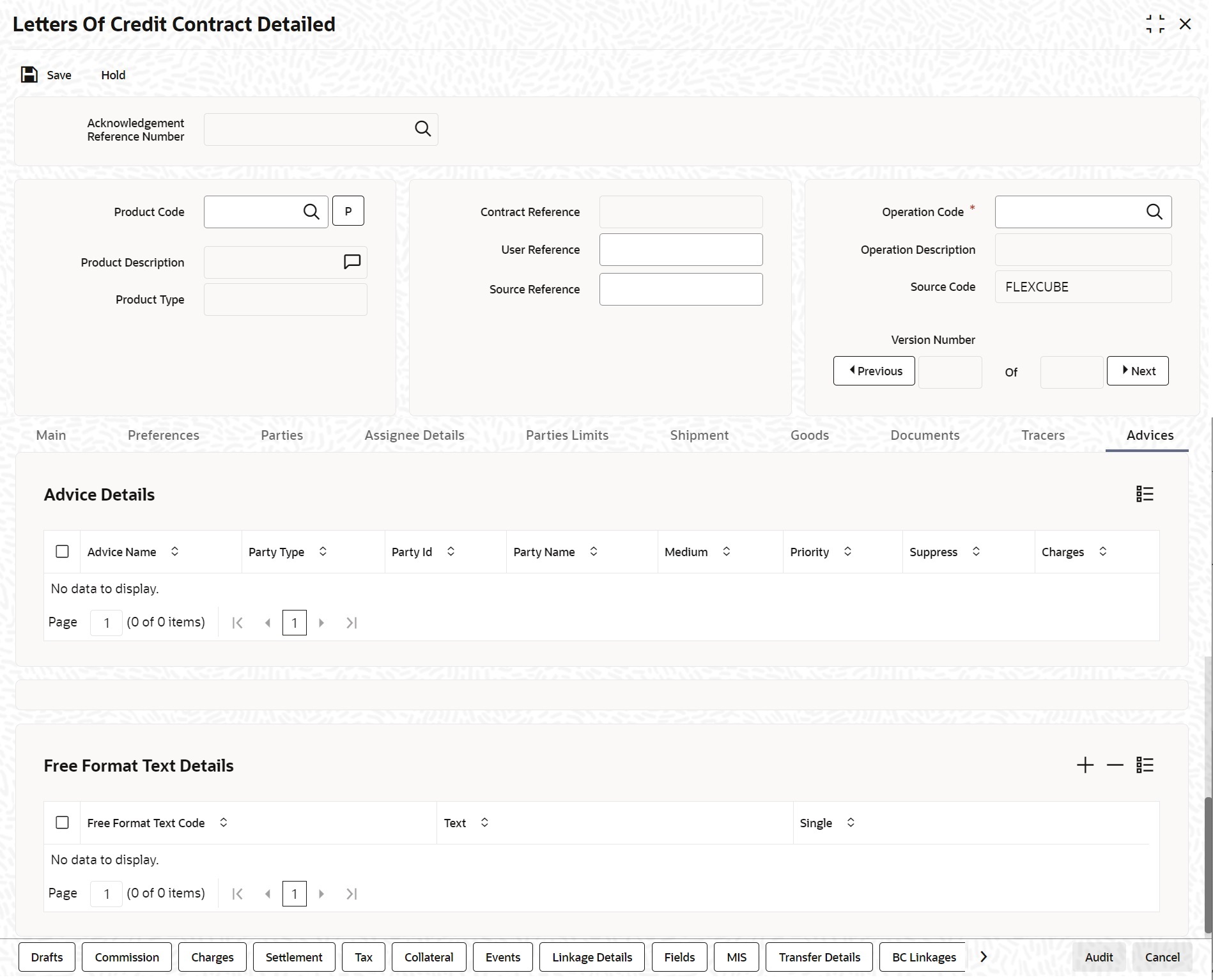Sort the Medium column arrows
1213x980 pixels.
click(x=726, y=552)
